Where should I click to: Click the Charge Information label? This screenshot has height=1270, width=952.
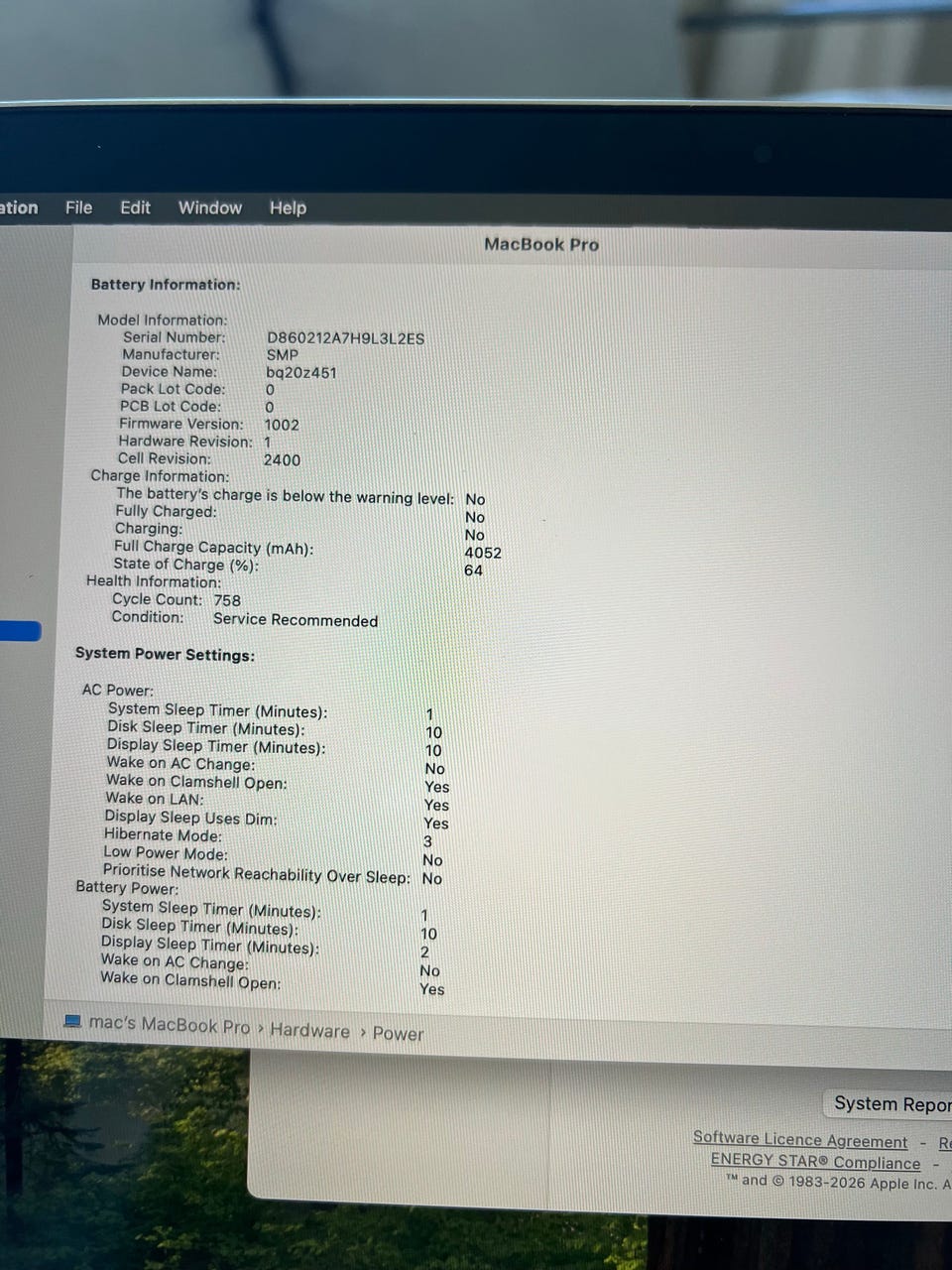pyautogui.click(x=160, y=476)
